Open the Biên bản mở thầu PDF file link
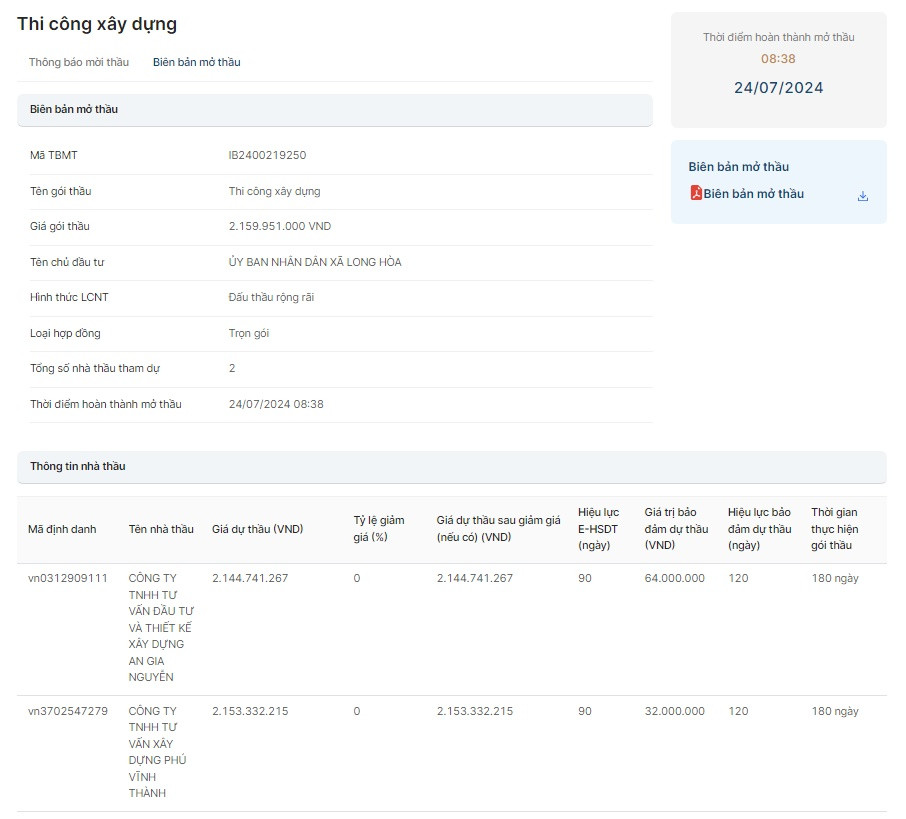Screen dimensions: 906x819 pyautogui.click(x=753, y=194)
